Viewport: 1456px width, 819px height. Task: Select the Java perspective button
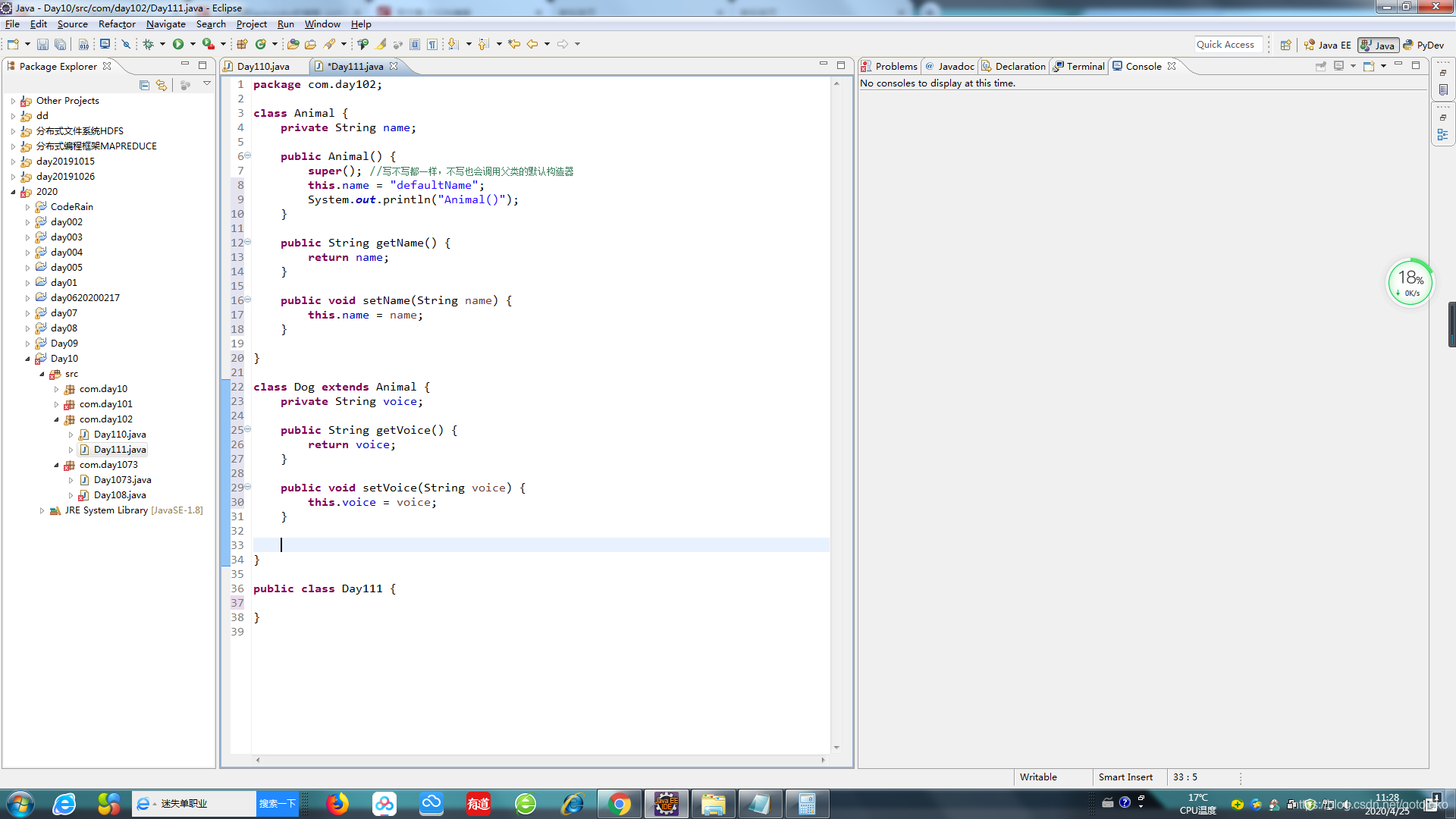[x=1378, y=45]
